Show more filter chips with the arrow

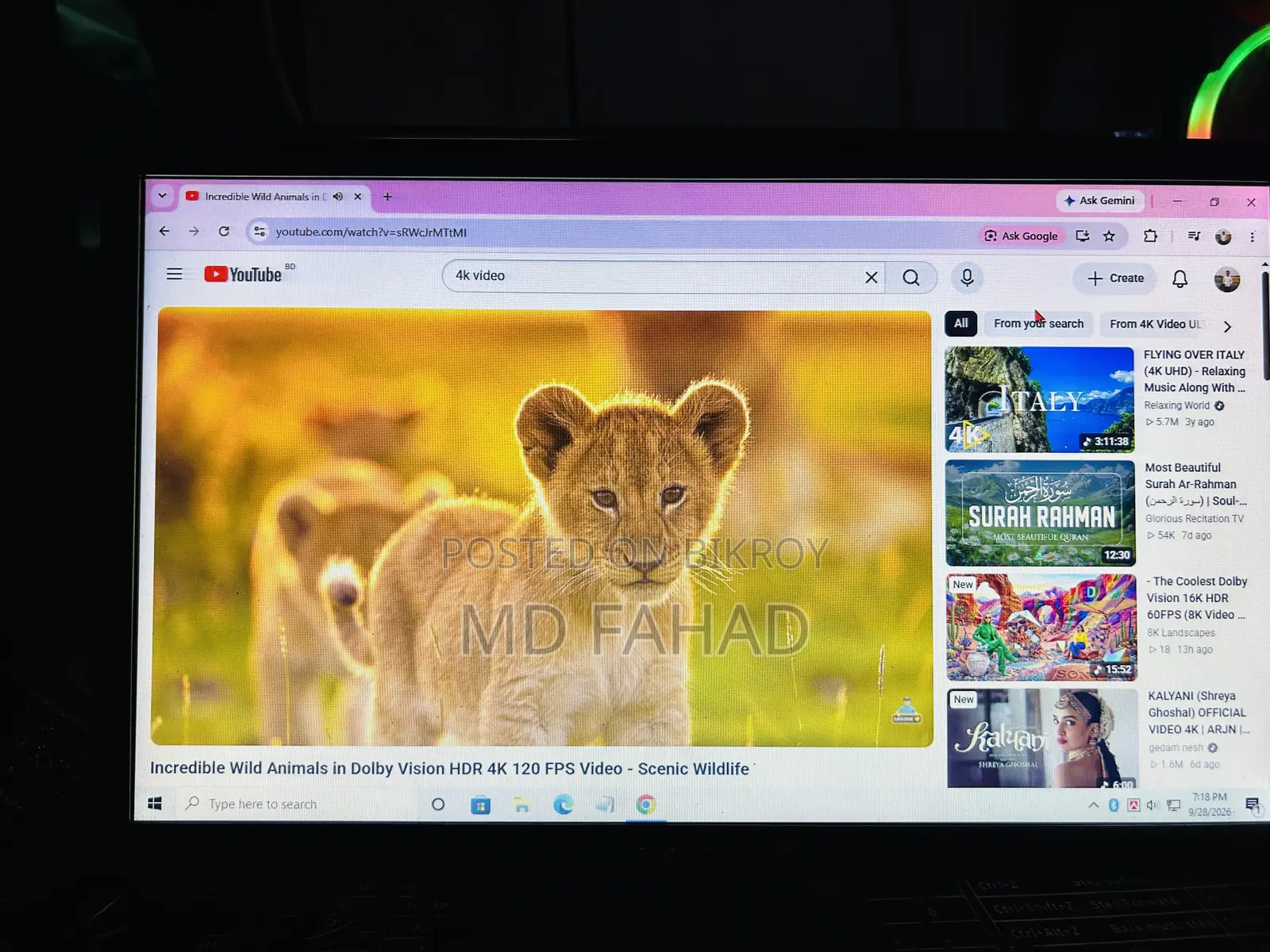1227,326
